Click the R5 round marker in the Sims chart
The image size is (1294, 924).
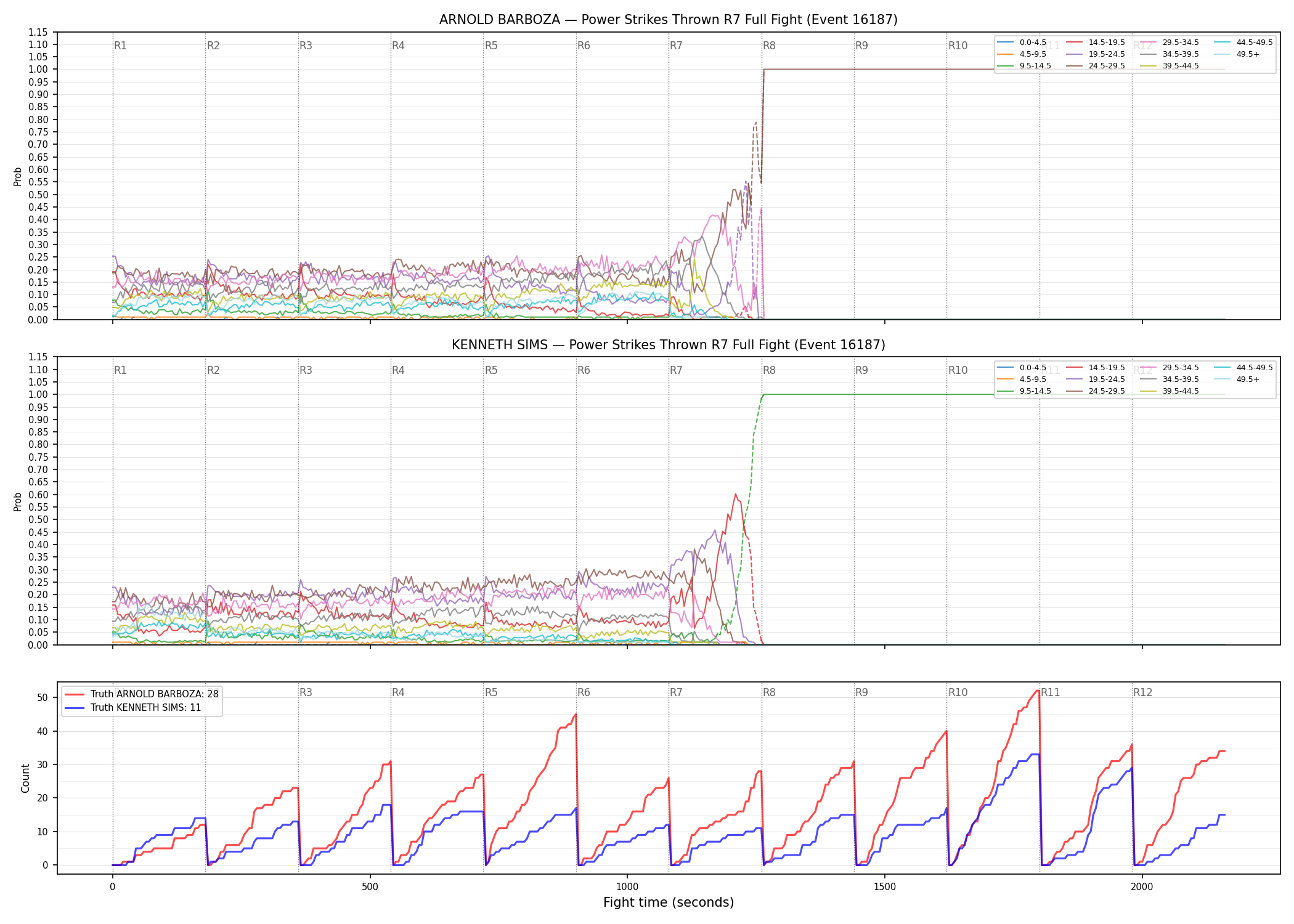coord(491,370)
